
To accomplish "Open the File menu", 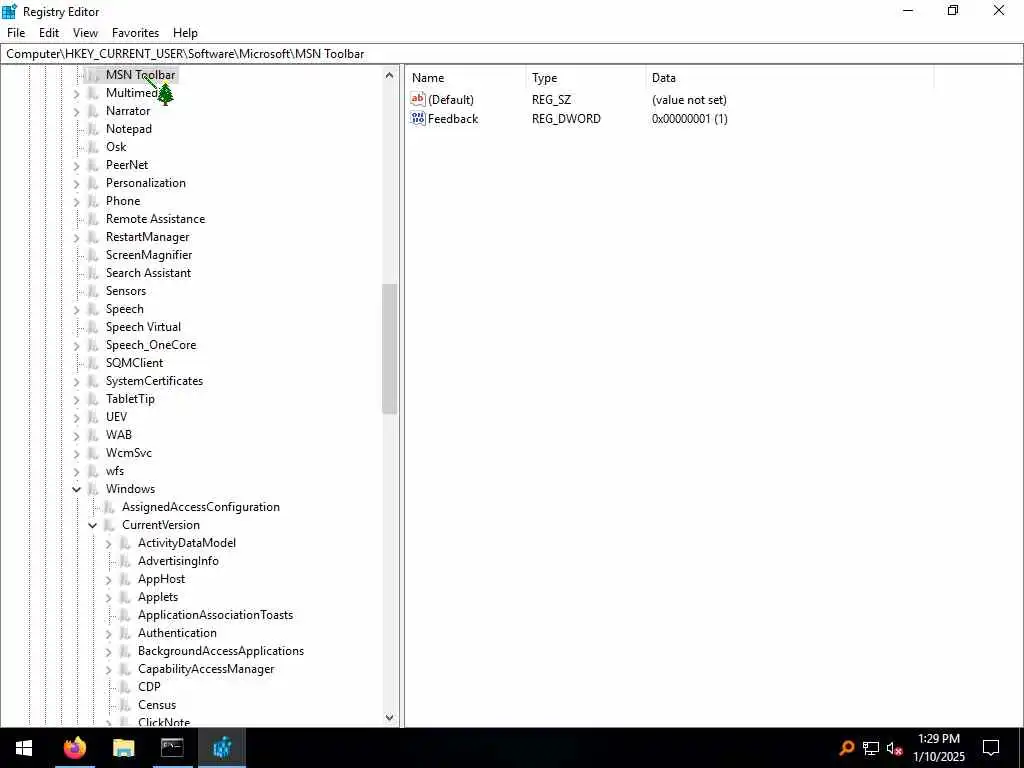I will coord(16,33).
